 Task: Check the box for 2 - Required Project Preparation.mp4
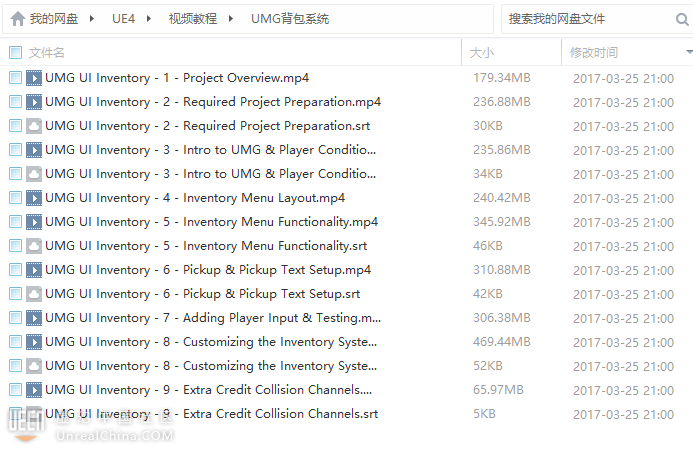pos(15,102)
